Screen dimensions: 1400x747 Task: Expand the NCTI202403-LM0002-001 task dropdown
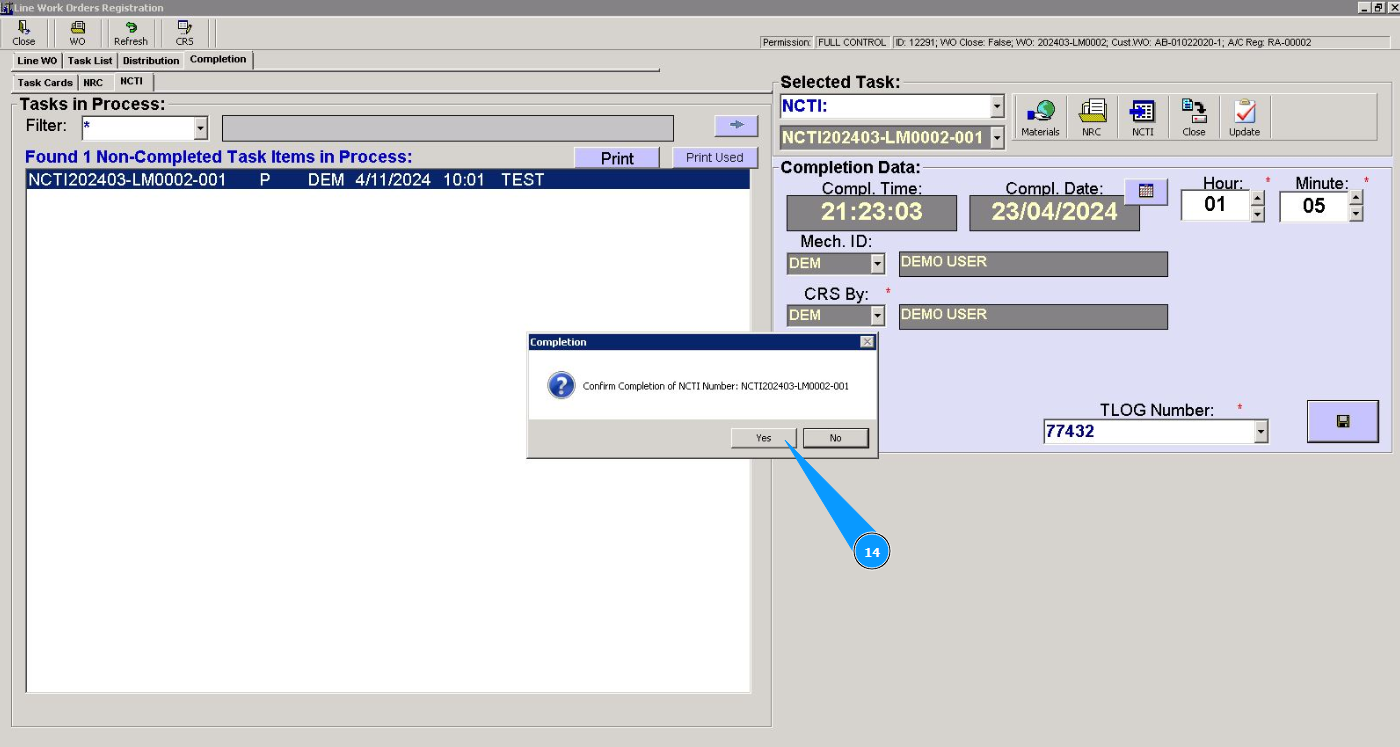[x=997, y=138]
